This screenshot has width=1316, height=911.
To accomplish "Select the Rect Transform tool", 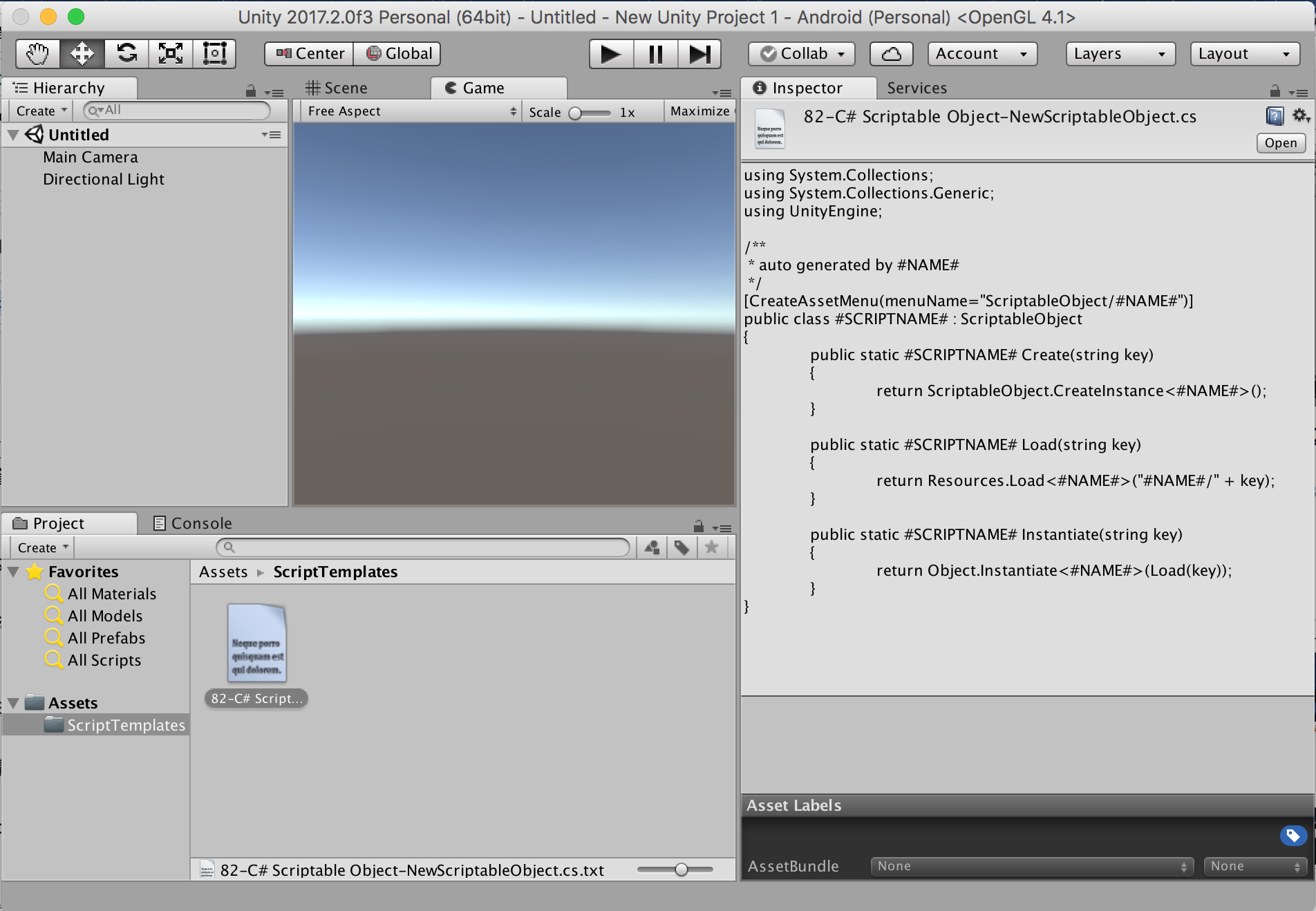I will pyautogui.click(x=214, y=53).
